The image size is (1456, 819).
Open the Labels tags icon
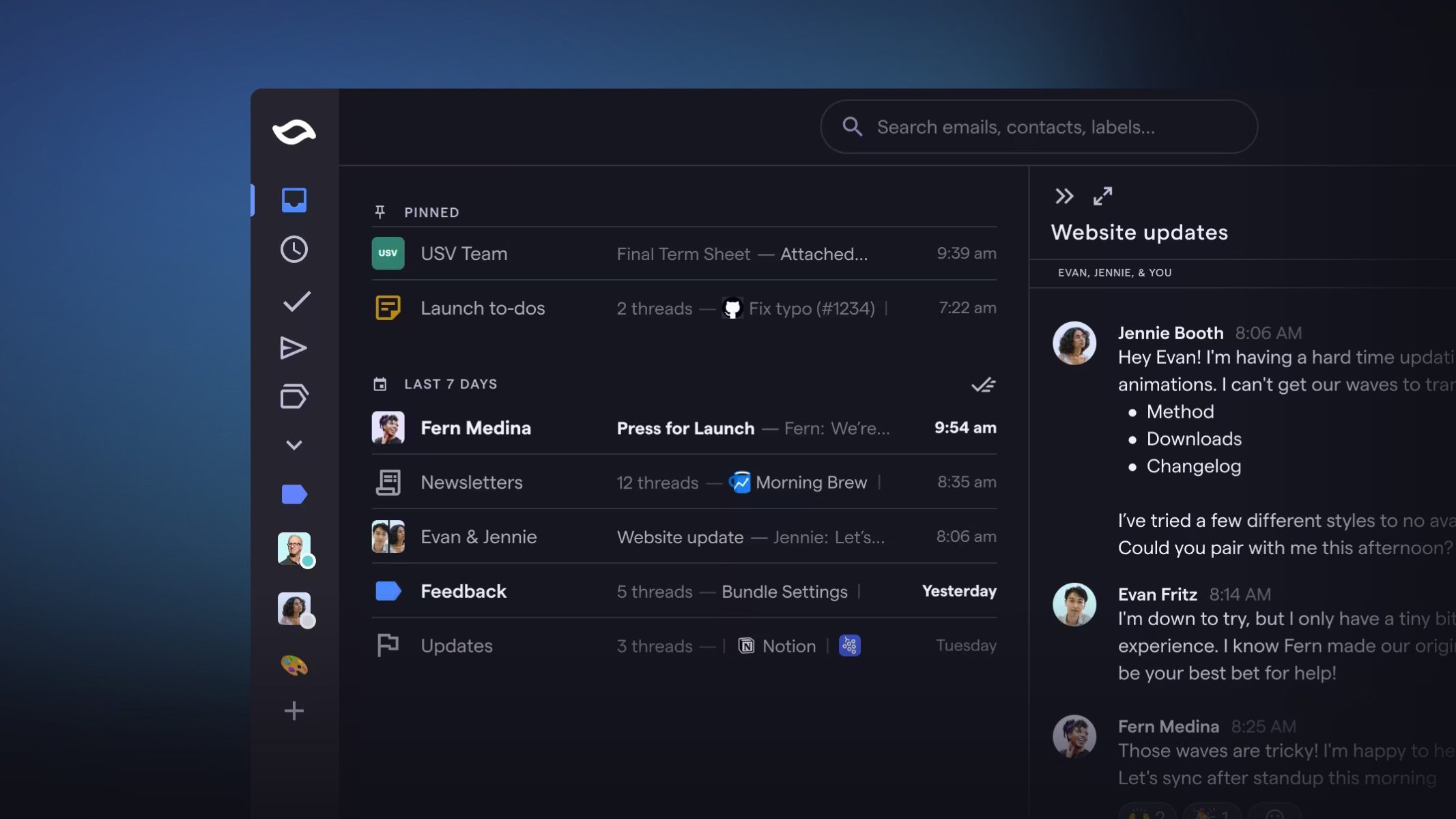294,397
